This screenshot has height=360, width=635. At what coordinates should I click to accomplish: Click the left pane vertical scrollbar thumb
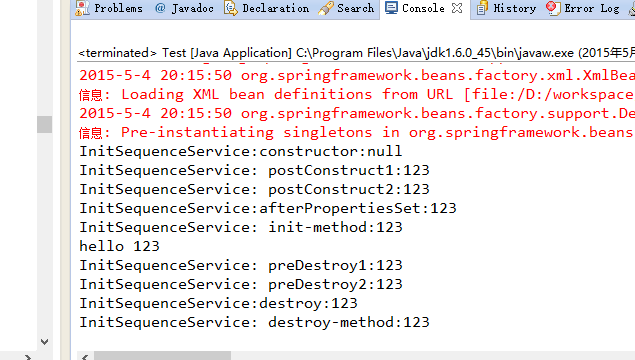[x=45, y=124]
